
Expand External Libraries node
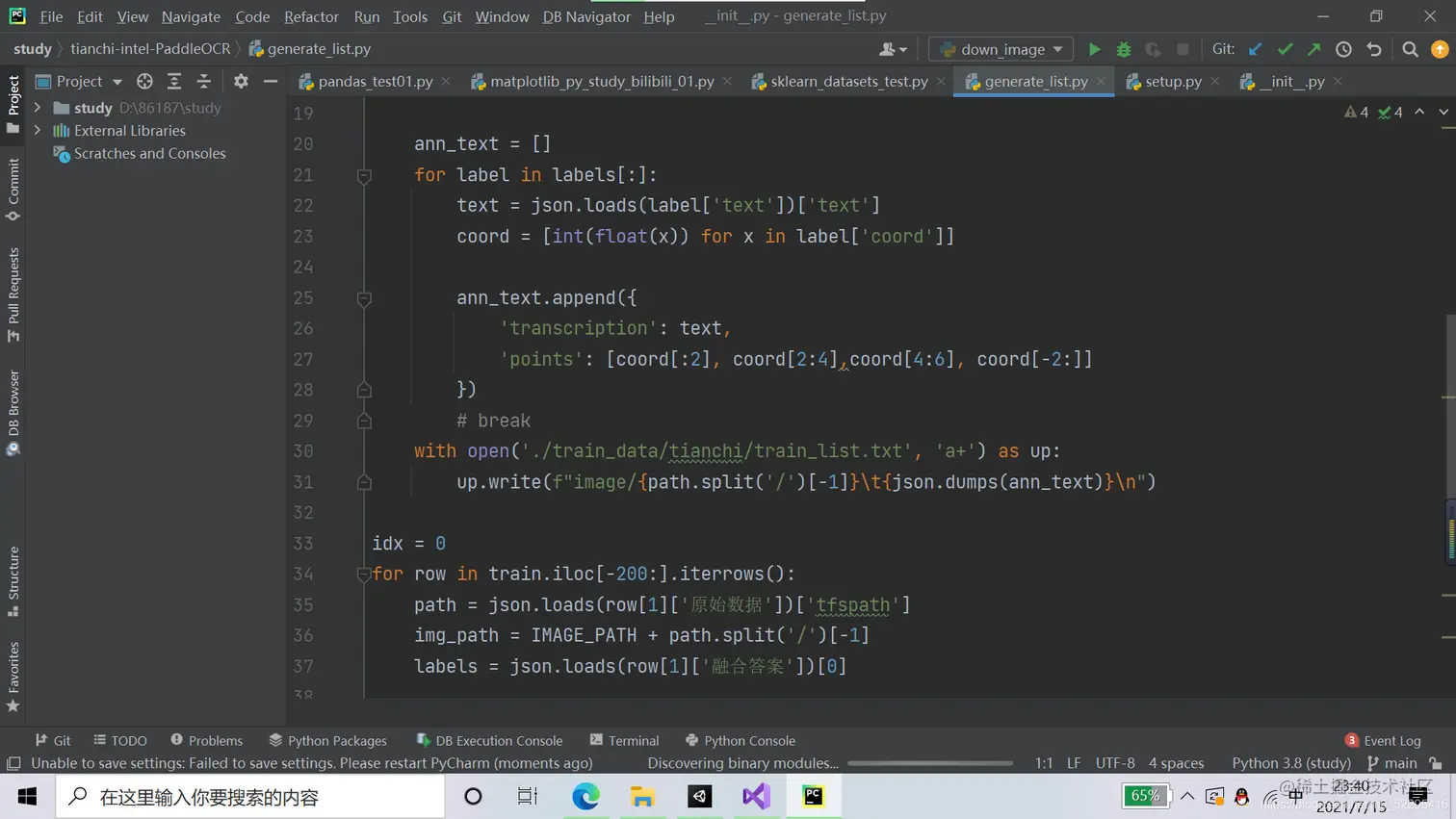(x=38, y=130)
